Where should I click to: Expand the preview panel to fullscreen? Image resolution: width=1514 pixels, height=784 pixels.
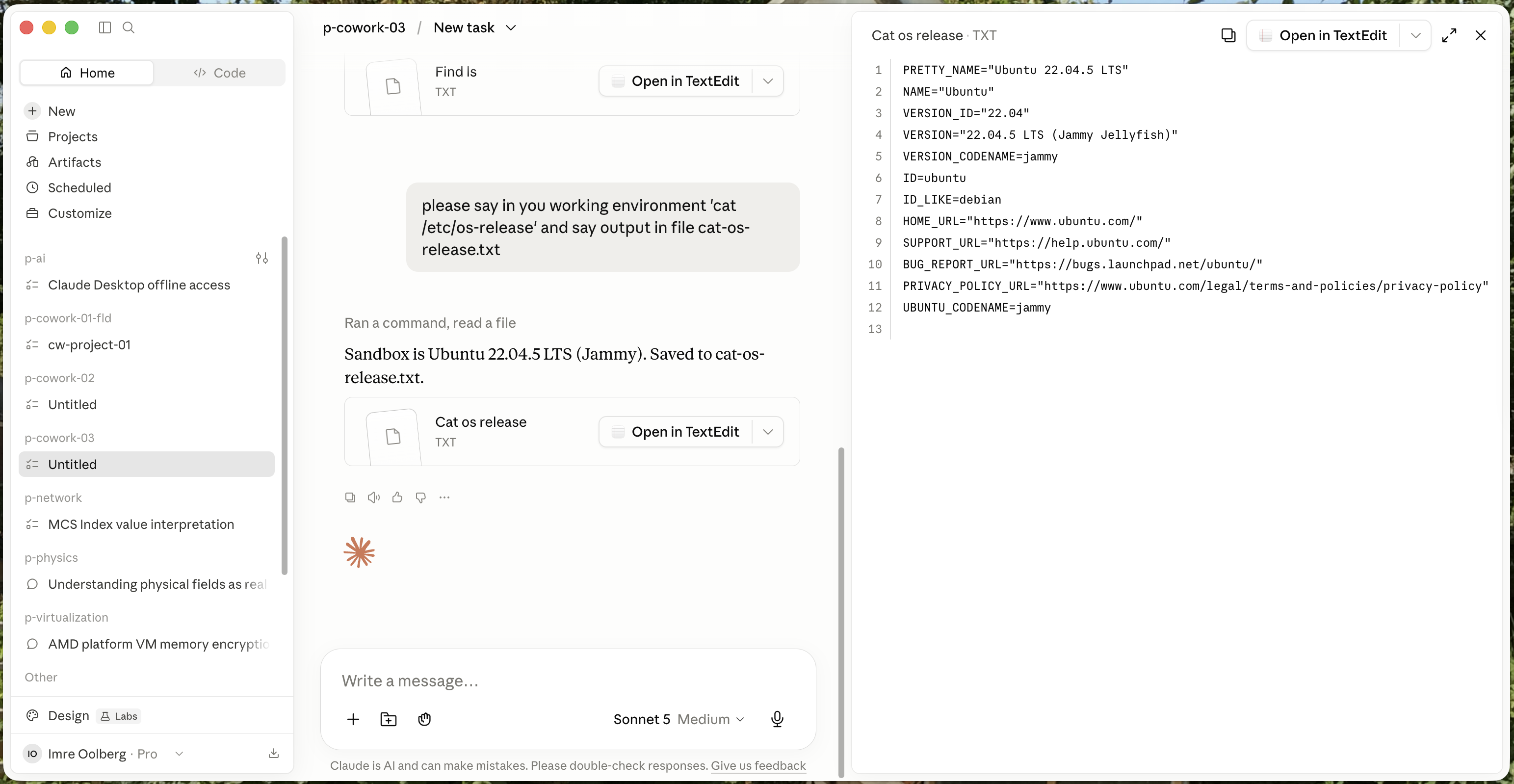[1449, 35]
